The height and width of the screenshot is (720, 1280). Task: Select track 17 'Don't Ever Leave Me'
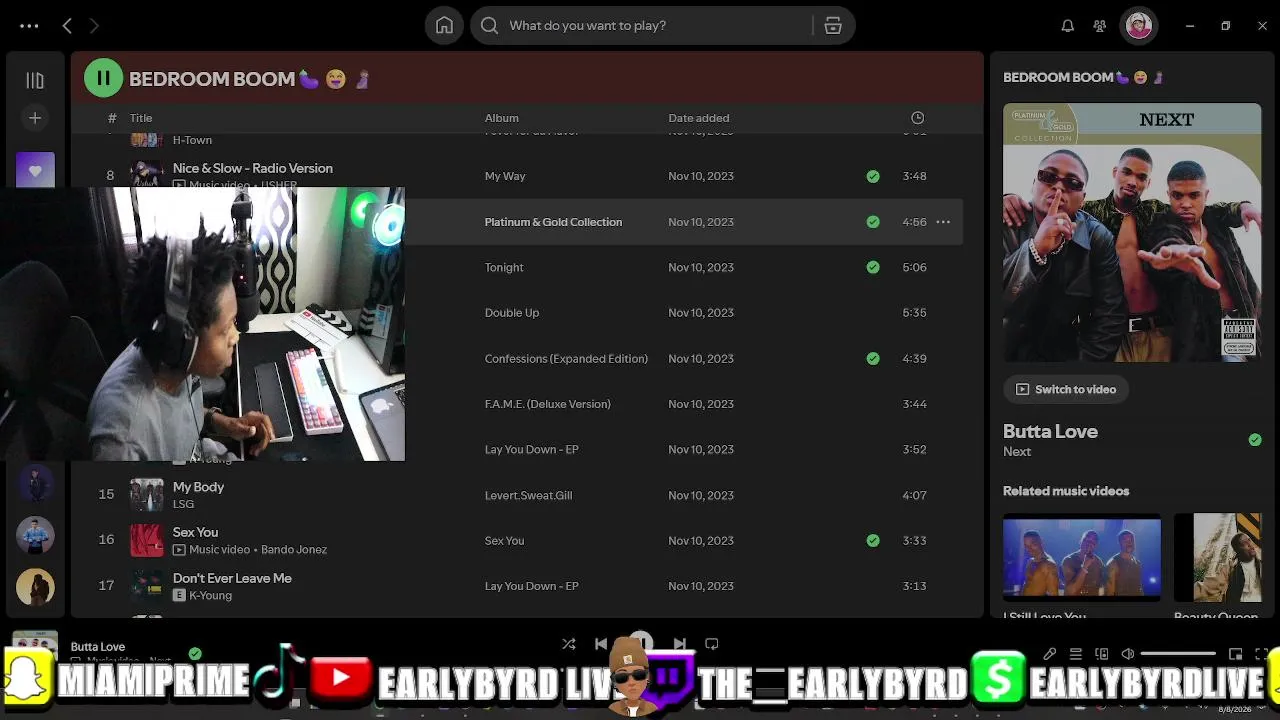point(232,578)
